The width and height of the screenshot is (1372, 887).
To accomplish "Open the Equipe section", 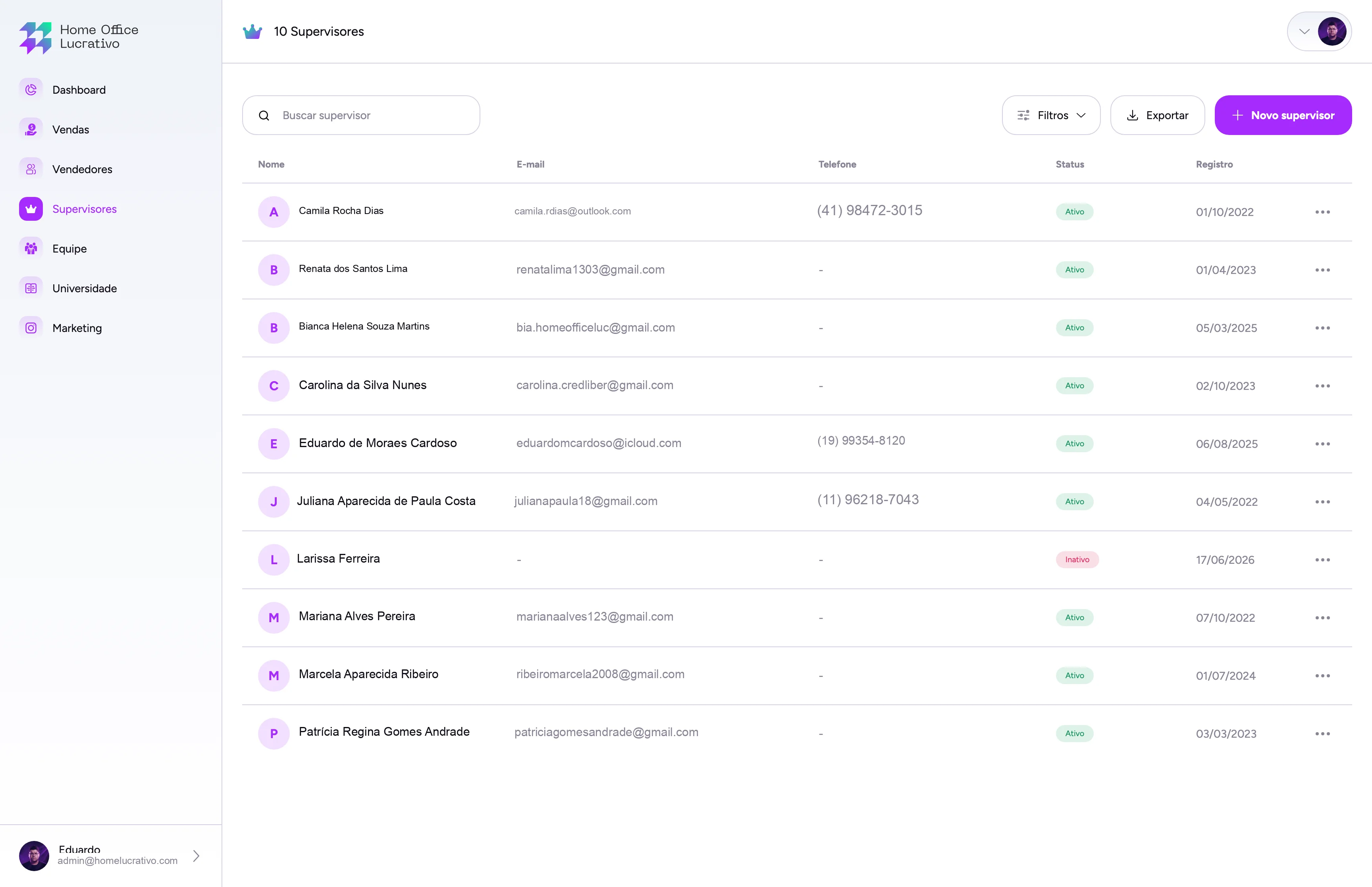I will click(x=69, y=249).
